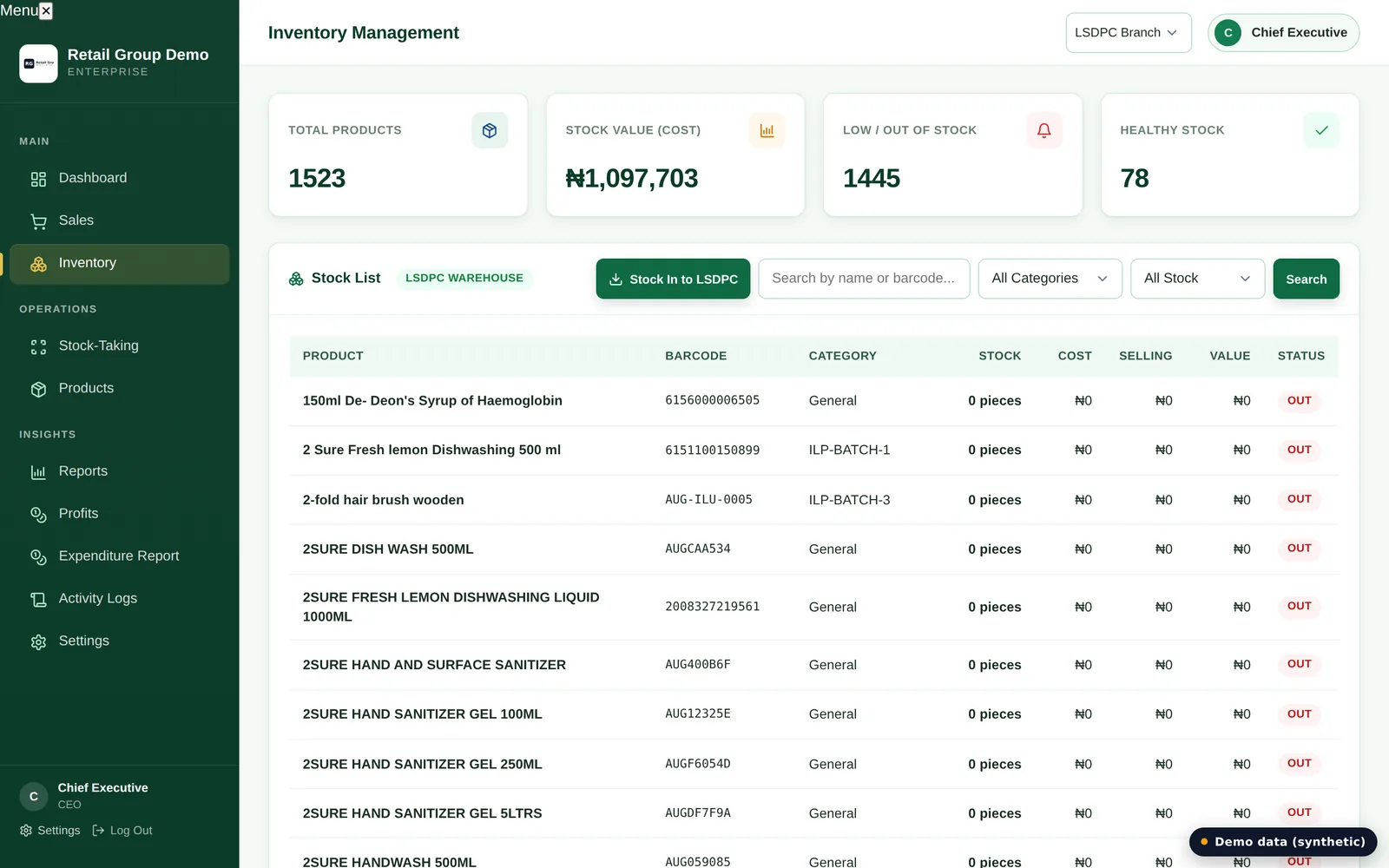
Task: Open the All Stock filter dropdown
Action: [1198, 279]
